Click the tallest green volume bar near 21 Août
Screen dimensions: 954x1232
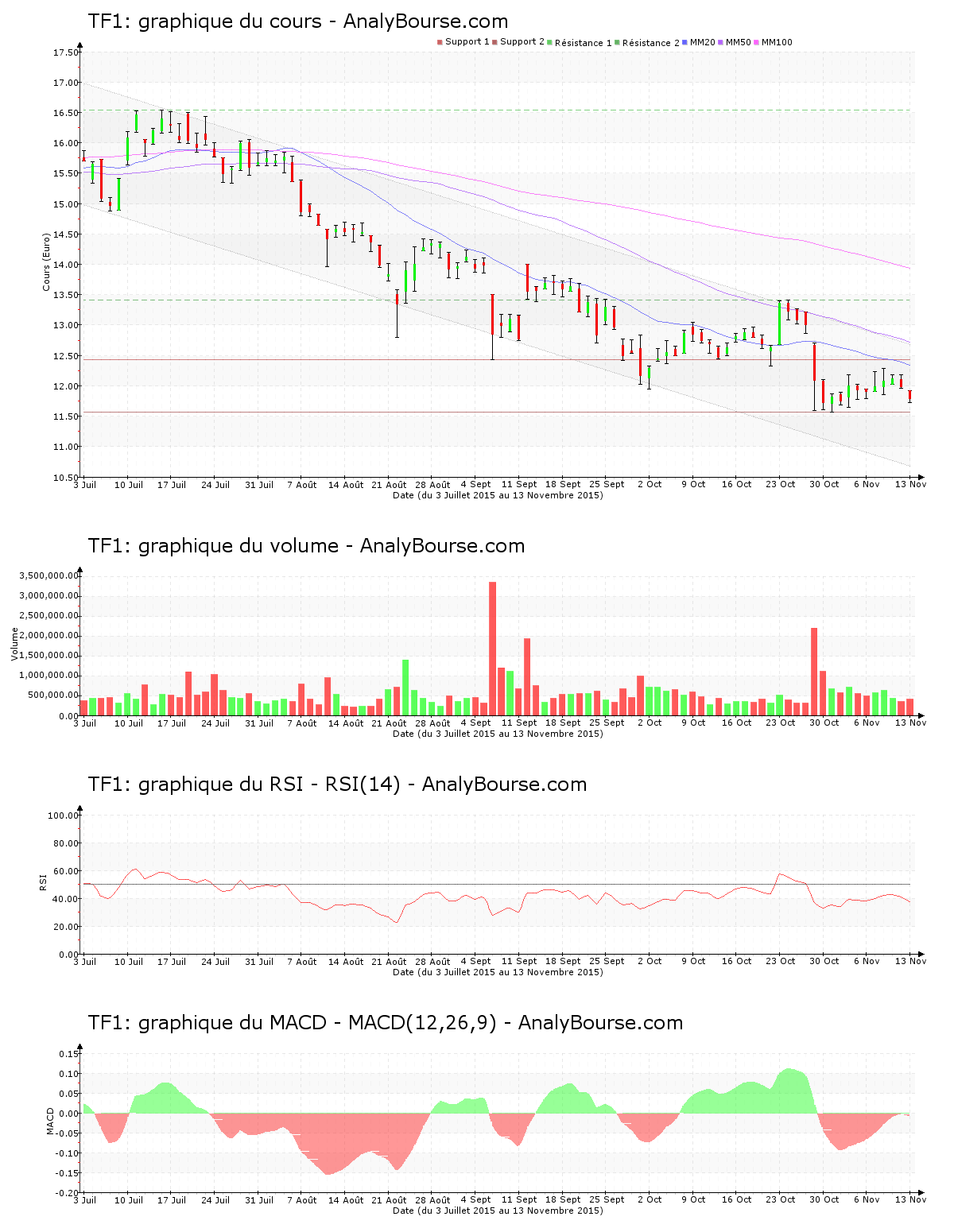click(405, 688)
